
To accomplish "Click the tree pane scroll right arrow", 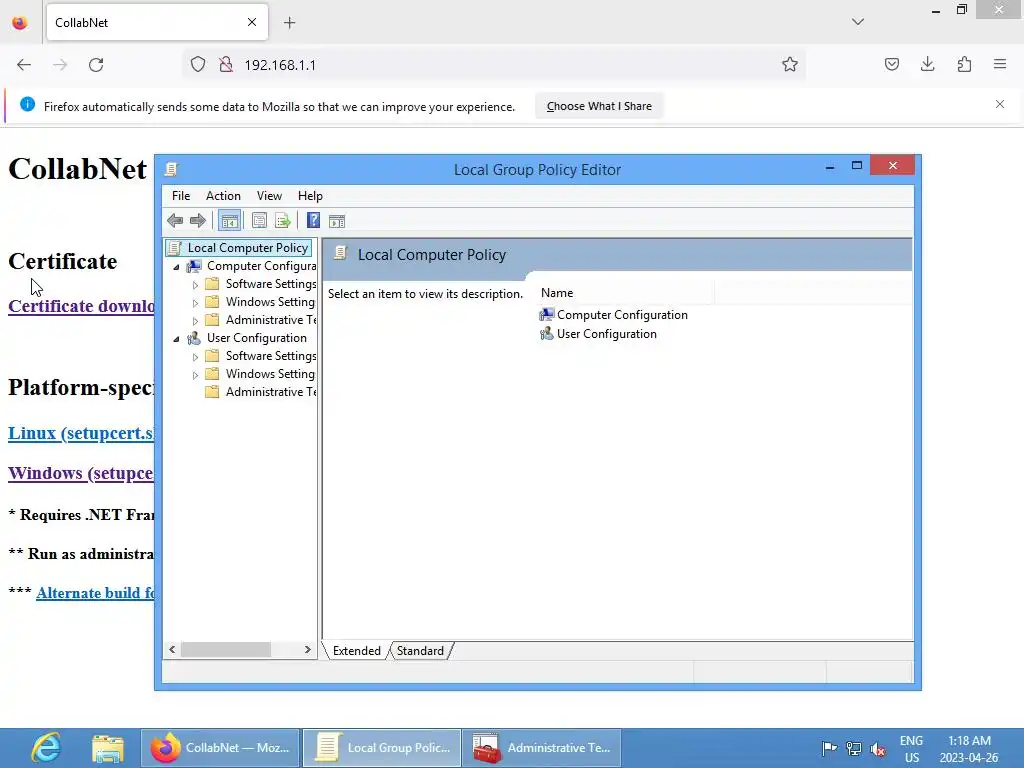I will point(308,649).
